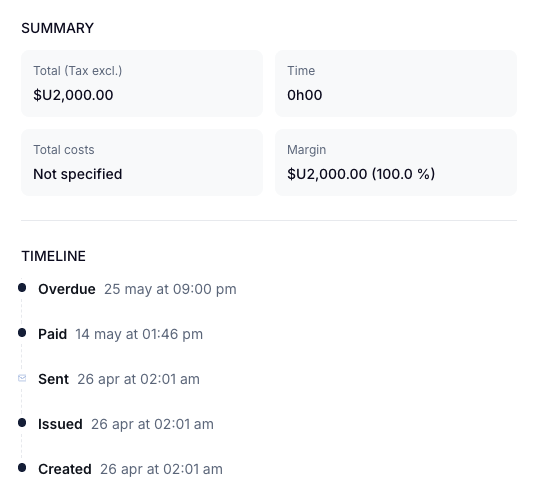Click the Overdue timeline bullet marker
The image size is (545, 501).
pyautogui.click(x=22, y=288)
